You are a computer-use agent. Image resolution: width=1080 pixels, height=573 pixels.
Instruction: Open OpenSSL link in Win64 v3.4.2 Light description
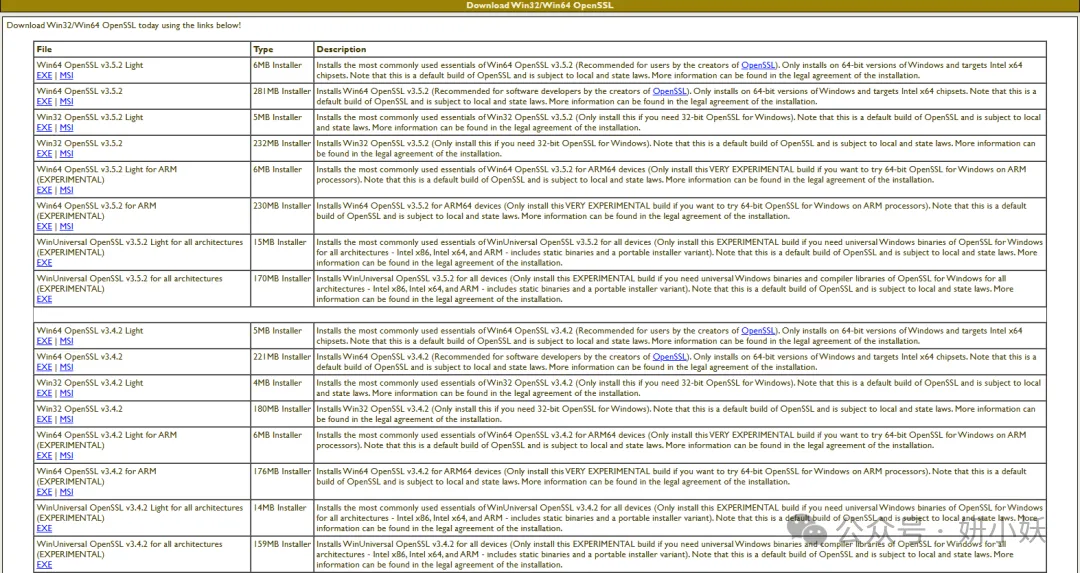tap(758, 331)
